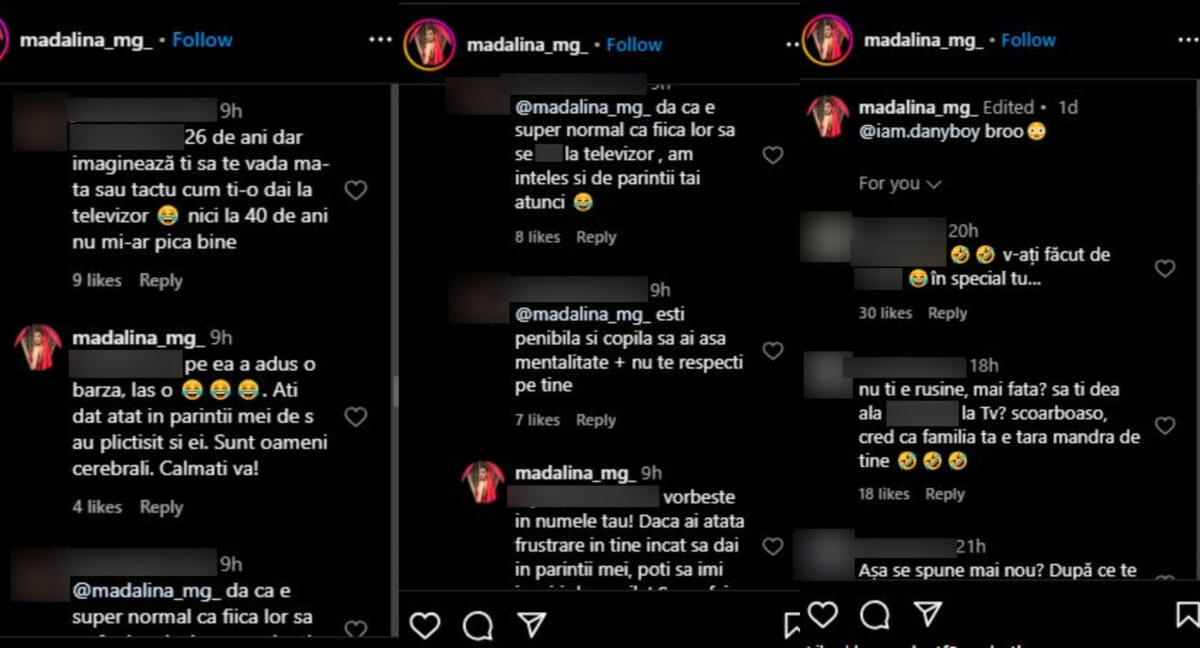Follow madalina_mg_ in the left panel header
The height and width of the screenshot is (648, 1200).
click(x=202, y=40)
